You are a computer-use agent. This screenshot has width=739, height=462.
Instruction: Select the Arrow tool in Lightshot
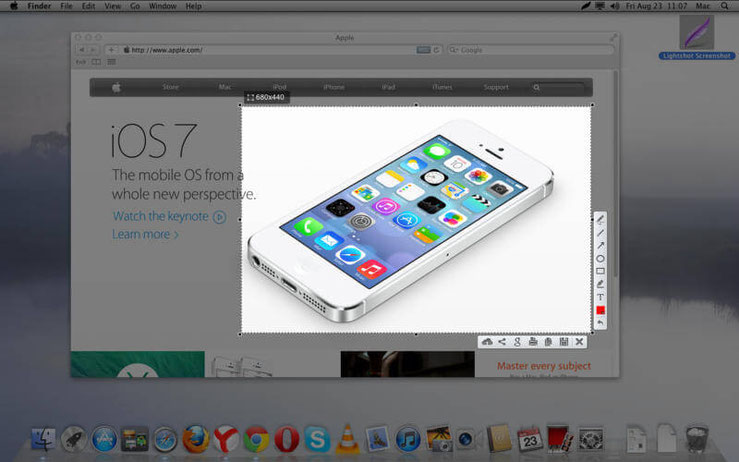[x=600, y=246]
